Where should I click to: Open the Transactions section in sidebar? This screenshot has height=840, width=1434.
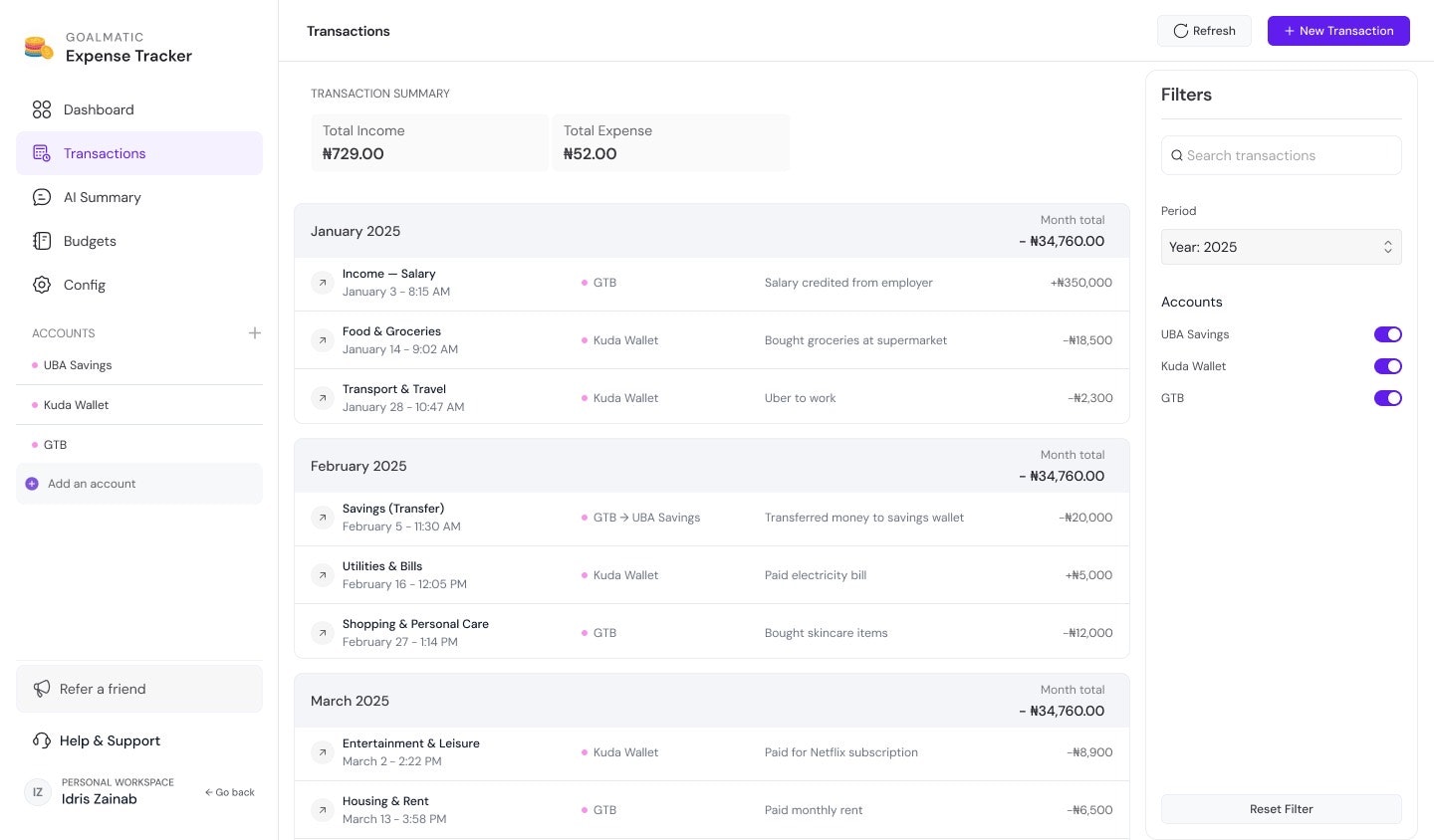tap(104, 153)
